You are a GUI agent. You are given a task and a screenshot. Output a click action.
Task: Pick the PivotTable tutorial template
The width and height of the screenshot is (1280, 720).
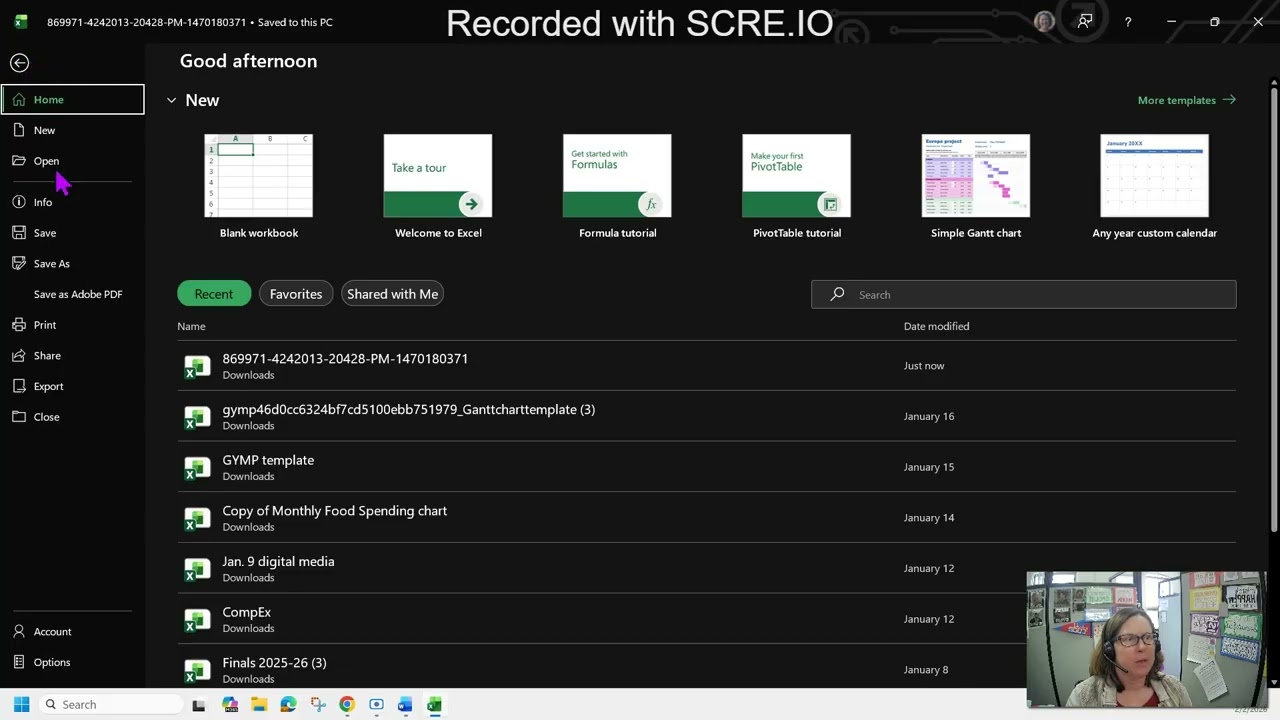(x=797, y=187)
